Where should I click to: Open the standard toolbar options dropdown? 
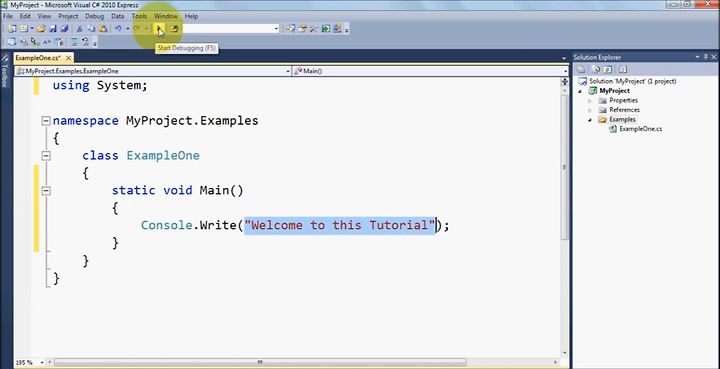click(x=347, y=30)
